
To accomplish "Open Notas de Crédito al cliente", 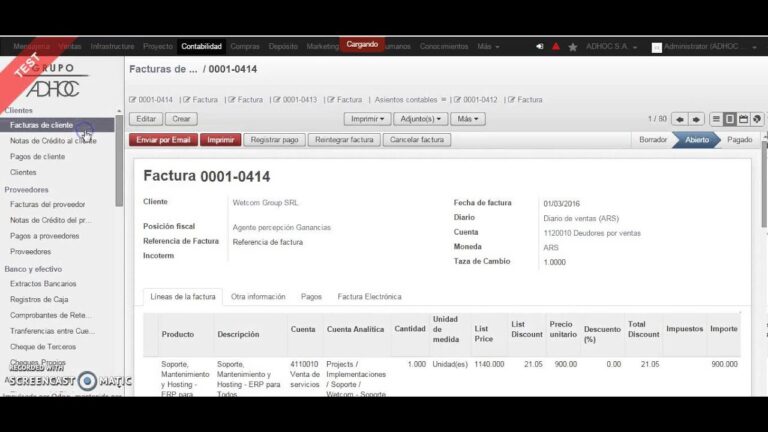I will tap(53, 141).
